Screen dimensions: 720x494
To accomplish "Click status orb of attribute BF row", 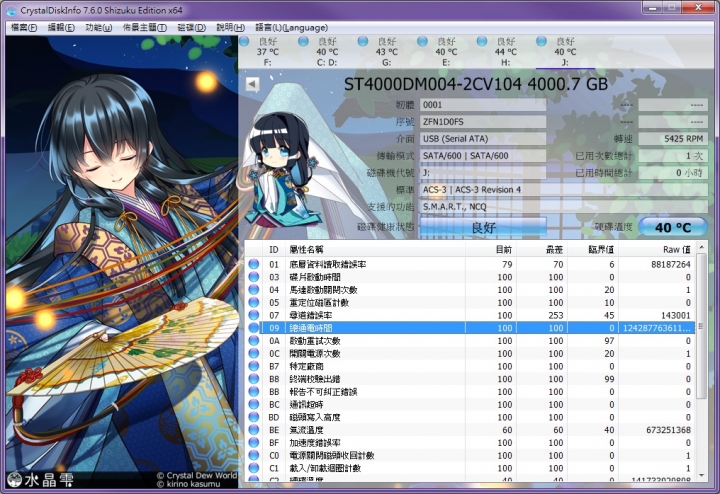I will pos(253,443).
